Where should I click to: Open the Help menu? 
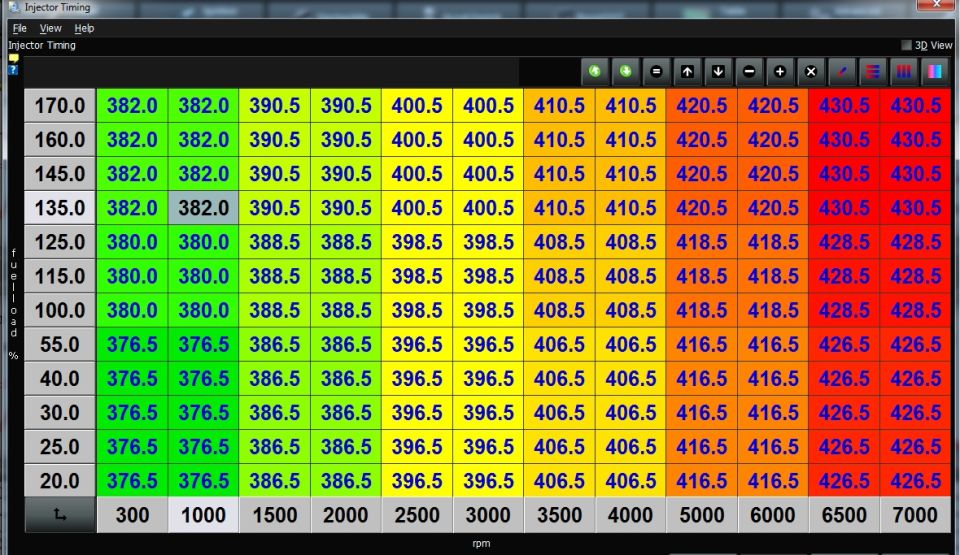tap(84, 28)
